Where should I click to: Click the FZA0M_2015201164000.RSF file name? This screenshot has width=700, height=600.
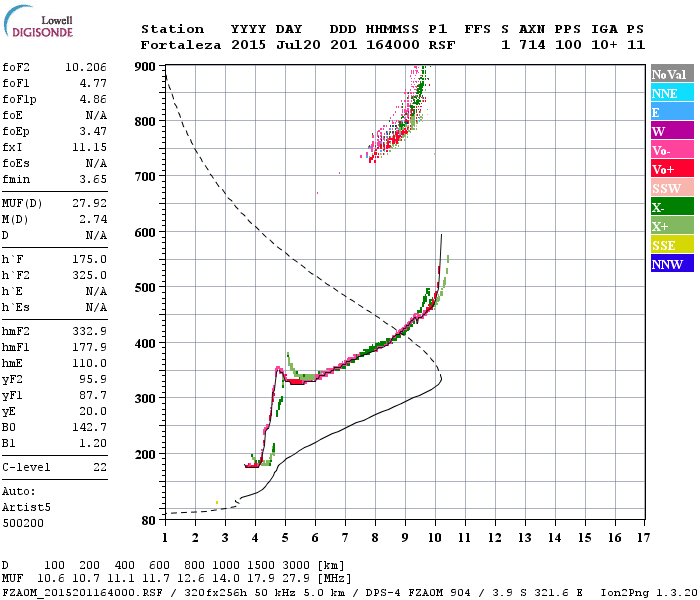tap(82, 593)
